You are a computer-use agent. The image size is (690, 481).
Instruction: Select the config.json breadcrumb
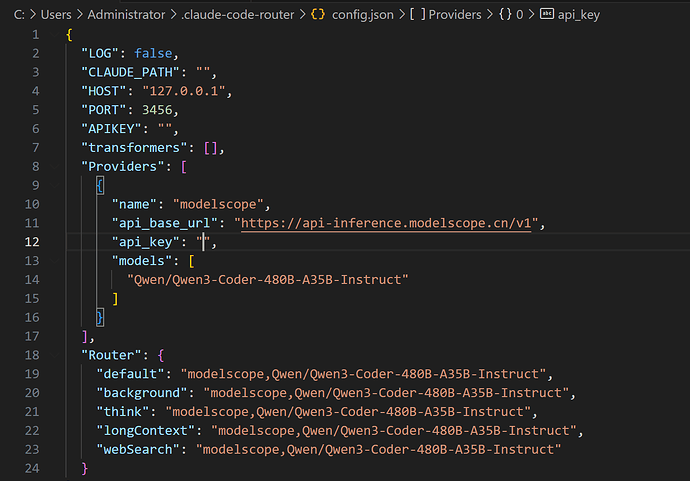pos(363,15)
